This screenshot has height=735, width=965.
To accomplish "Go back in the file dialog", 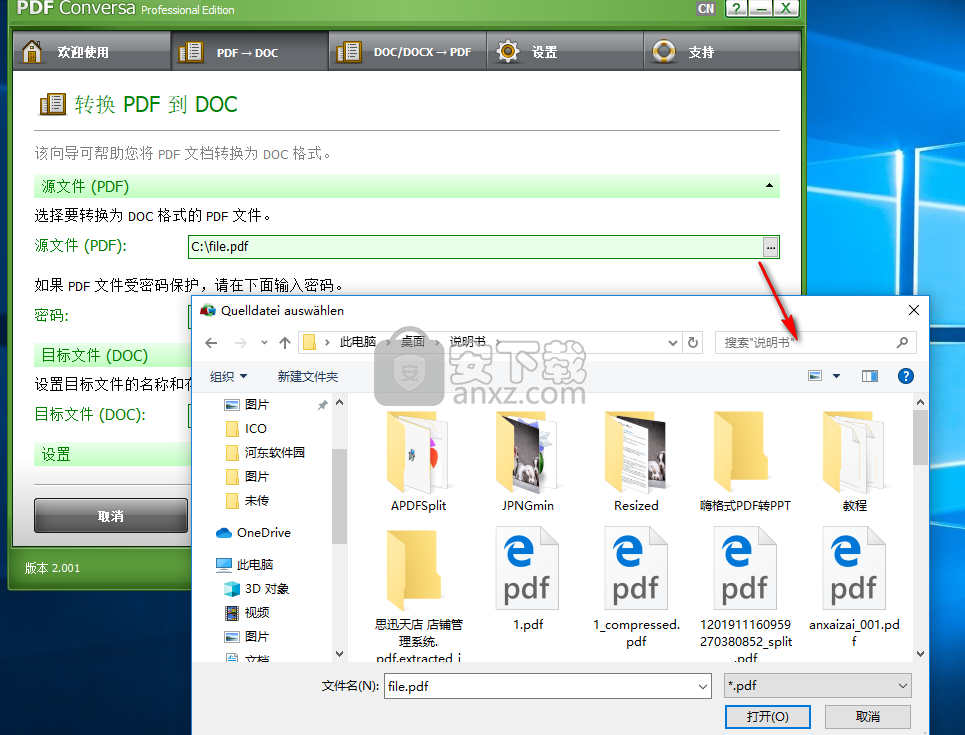I will (x=211, y=343).
